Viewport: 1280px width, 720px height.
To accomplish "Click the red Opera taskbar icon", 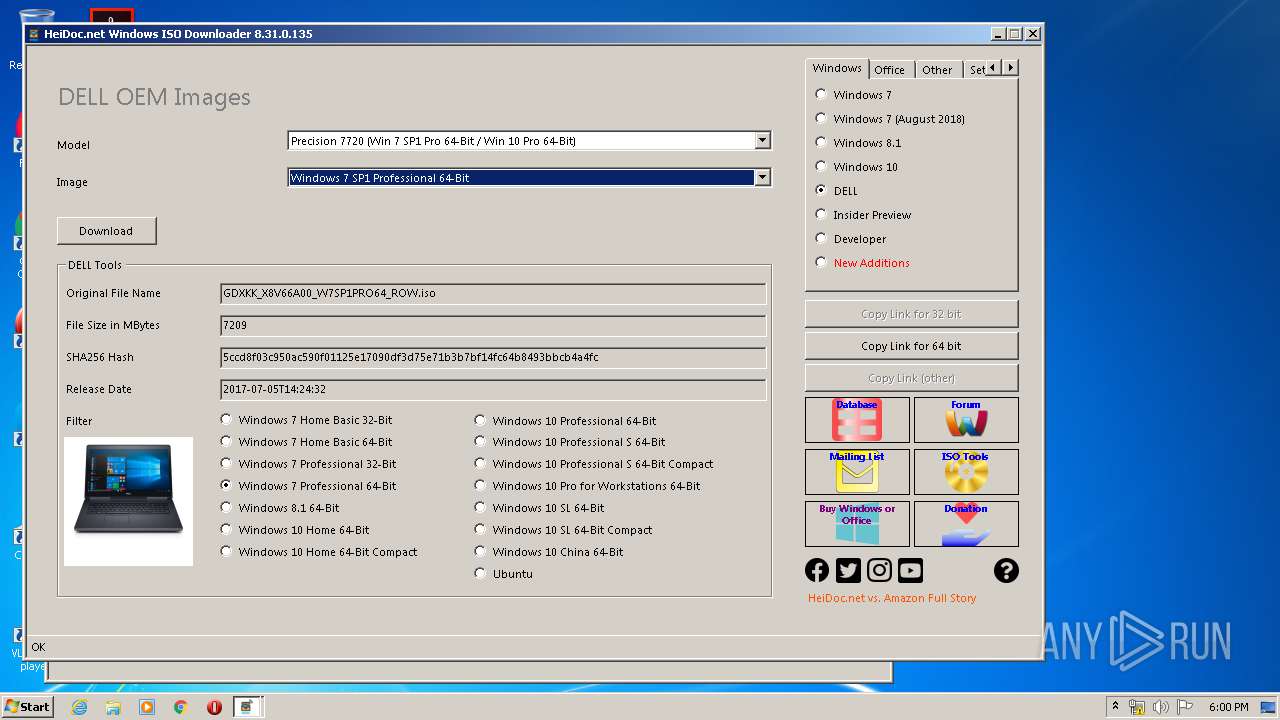I will [214, 707].
